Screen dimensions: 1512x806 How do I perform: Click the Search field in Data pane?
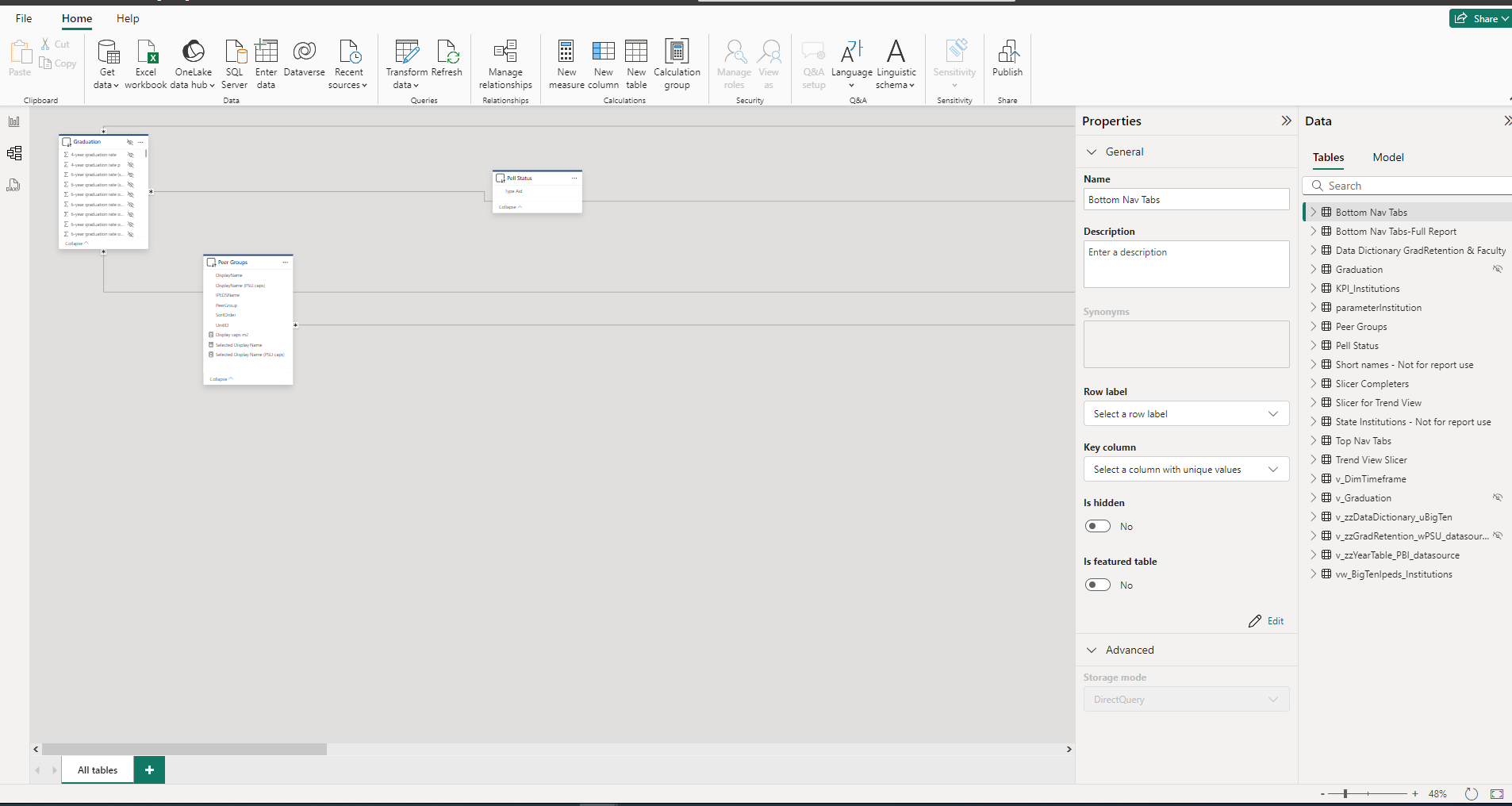(x=1408, y=186)
